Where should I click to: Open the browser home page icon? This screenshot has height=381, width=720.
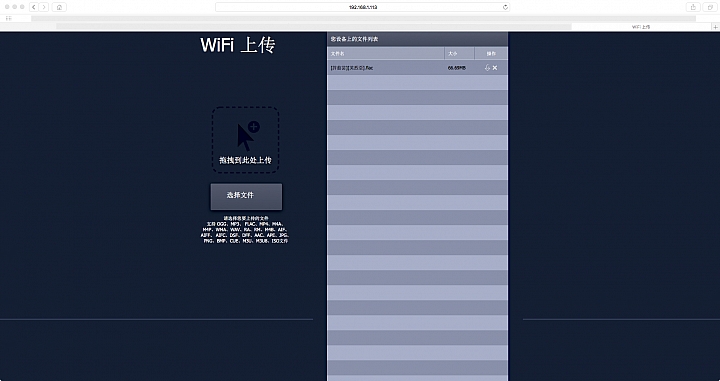59,7
